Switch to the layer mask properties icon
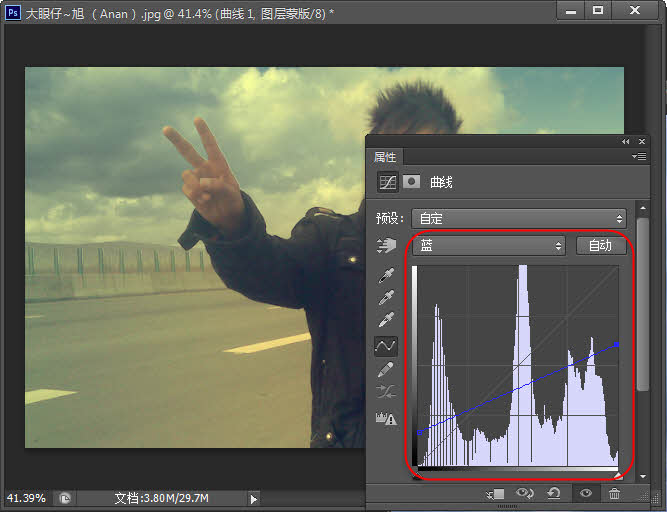This screenshot has height=512, width=667. (x=411, y=183)
